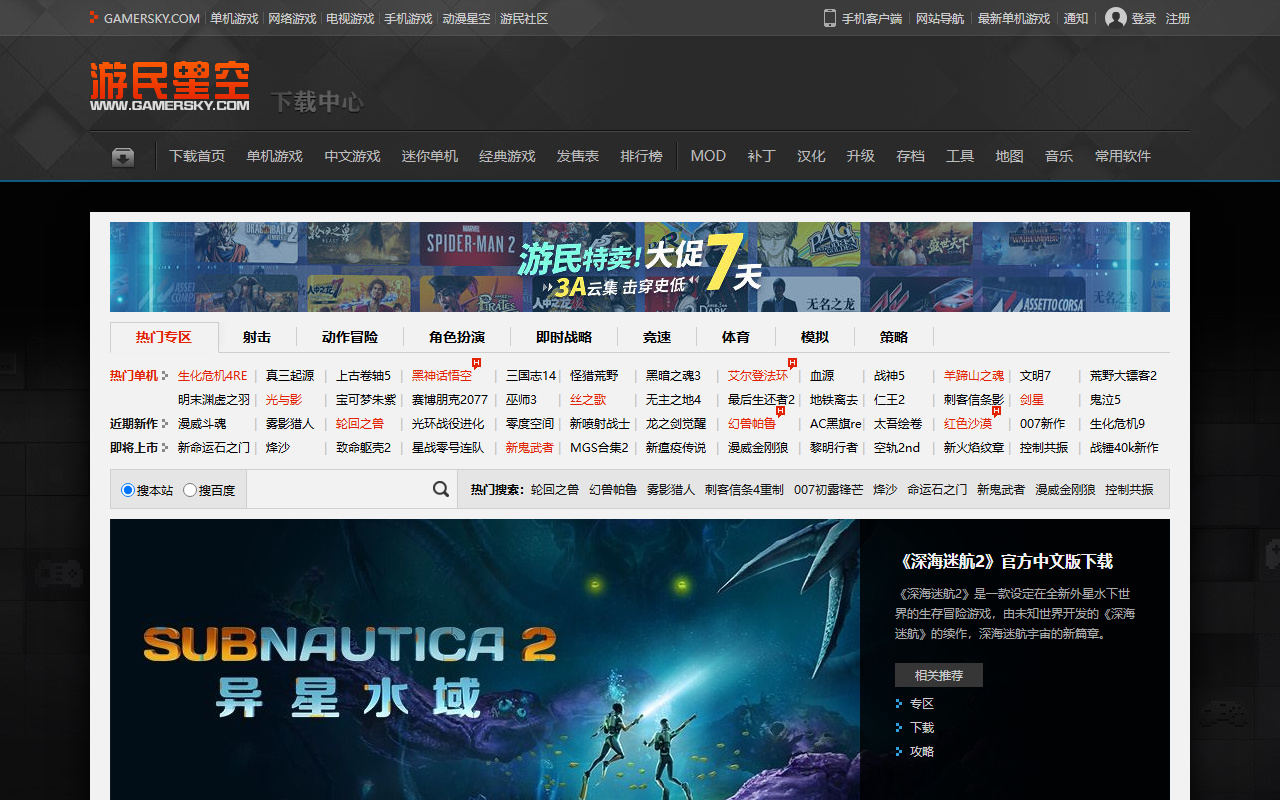Open 最新单机游戏 link in top bar
The height and width of the screenshot is (800, 1280).
tap(1014, 19)
